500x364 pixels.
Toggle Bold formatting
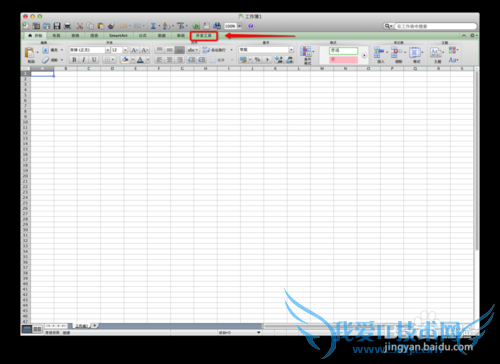point(74,60)
